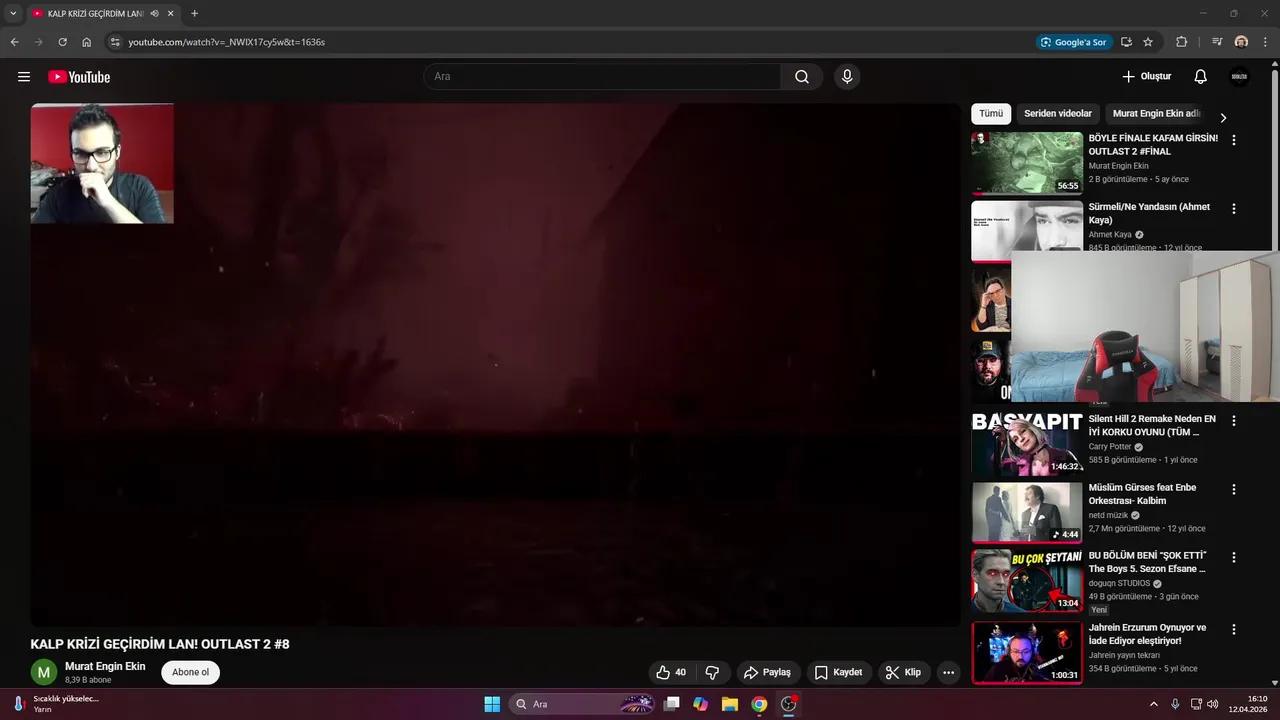1280x720 pixels.
Task: Click the YouTube search magnifier button
Action: pos(802,77)
